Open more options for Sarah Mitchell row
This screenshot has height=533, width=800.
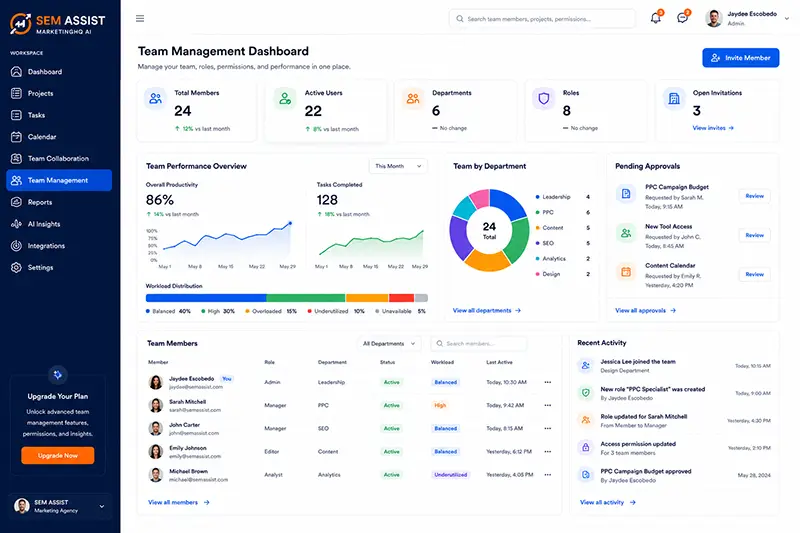[547, 405]
